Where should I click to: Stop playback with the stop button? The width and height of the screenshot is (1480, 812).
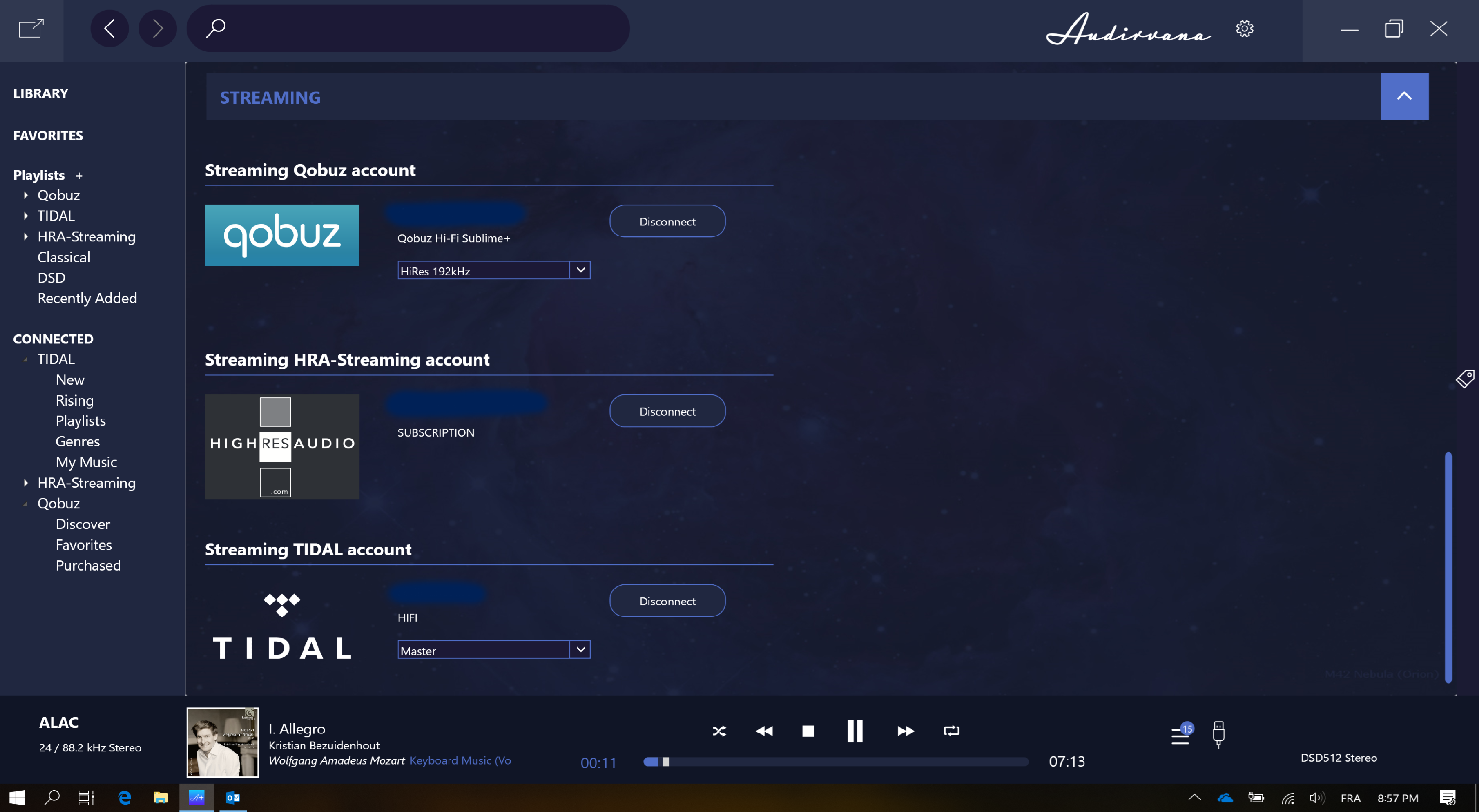pos(808,731)
